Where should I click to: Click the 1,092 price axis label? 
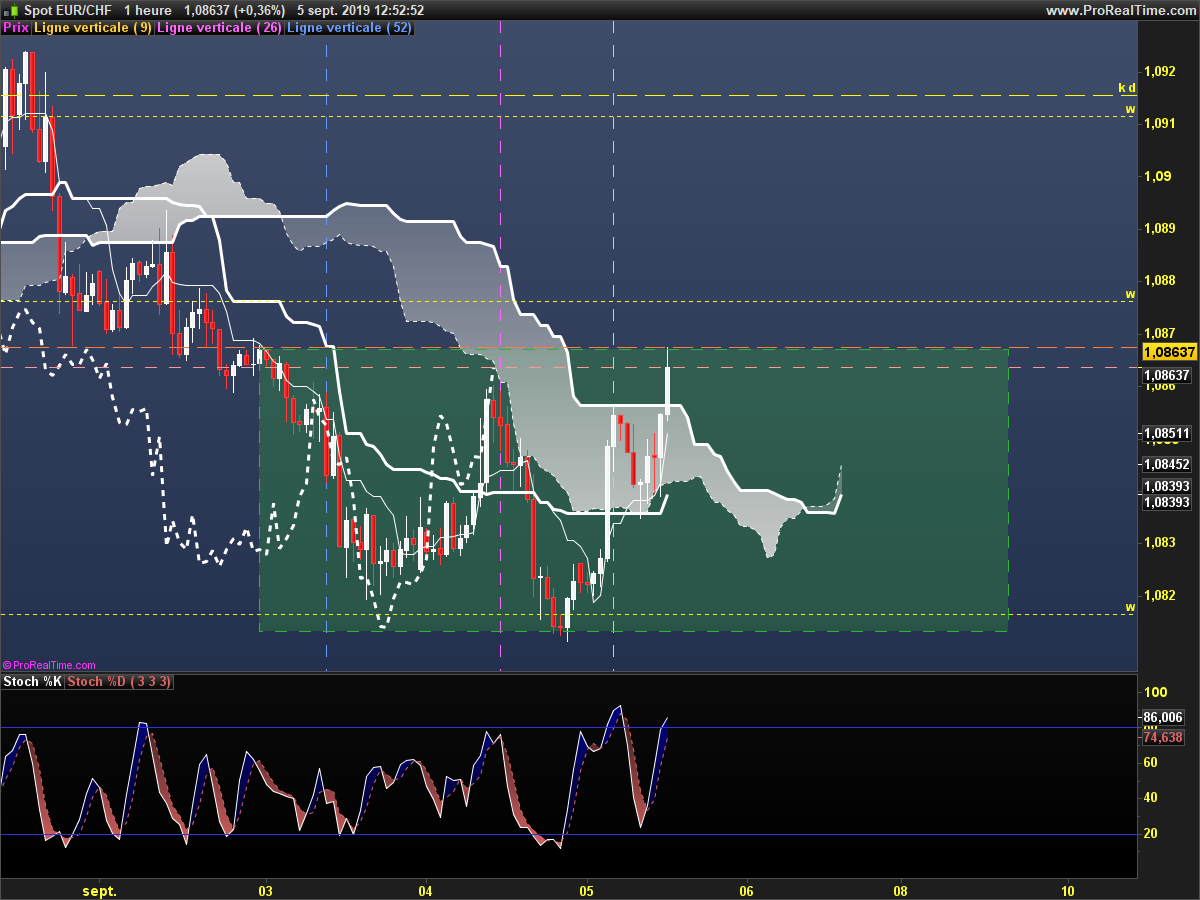[x=1160, y=72]
